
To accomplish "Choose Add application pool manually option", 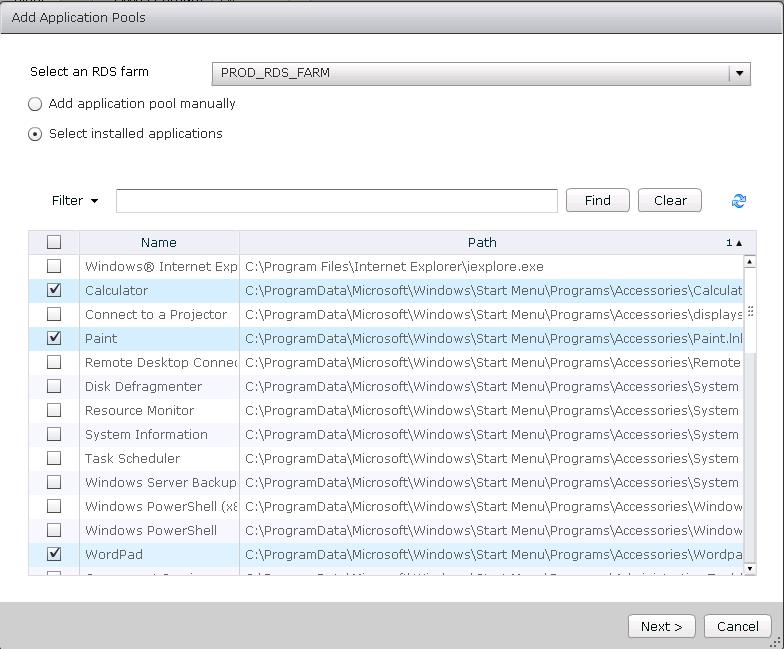I will coord(36,104).
